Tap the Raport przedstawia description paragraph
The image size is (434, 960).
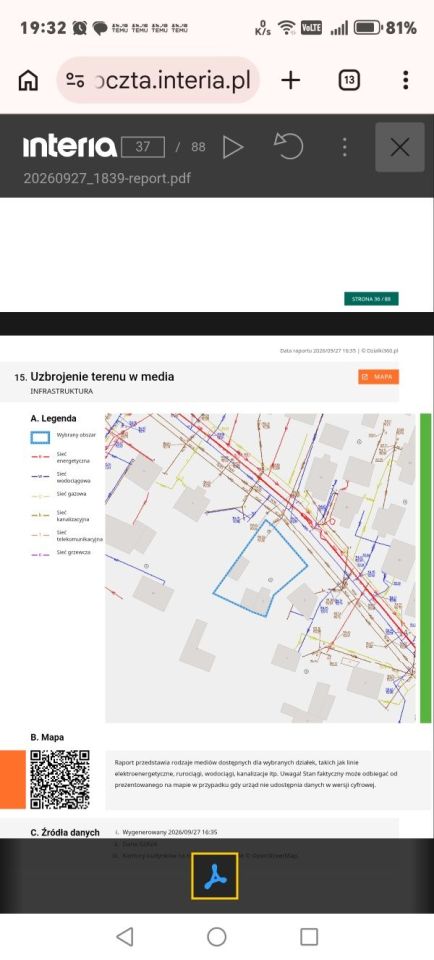click(x=256, y=773)
